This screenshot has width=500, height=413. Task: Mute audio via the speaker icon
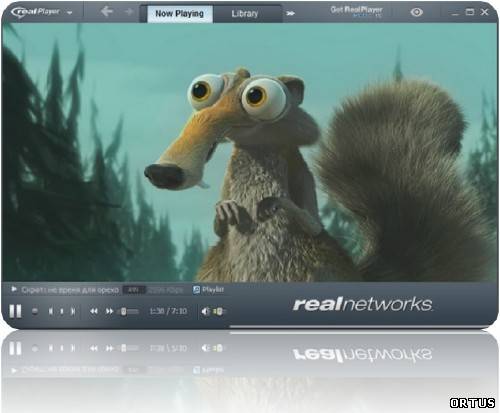pos(206,311)
